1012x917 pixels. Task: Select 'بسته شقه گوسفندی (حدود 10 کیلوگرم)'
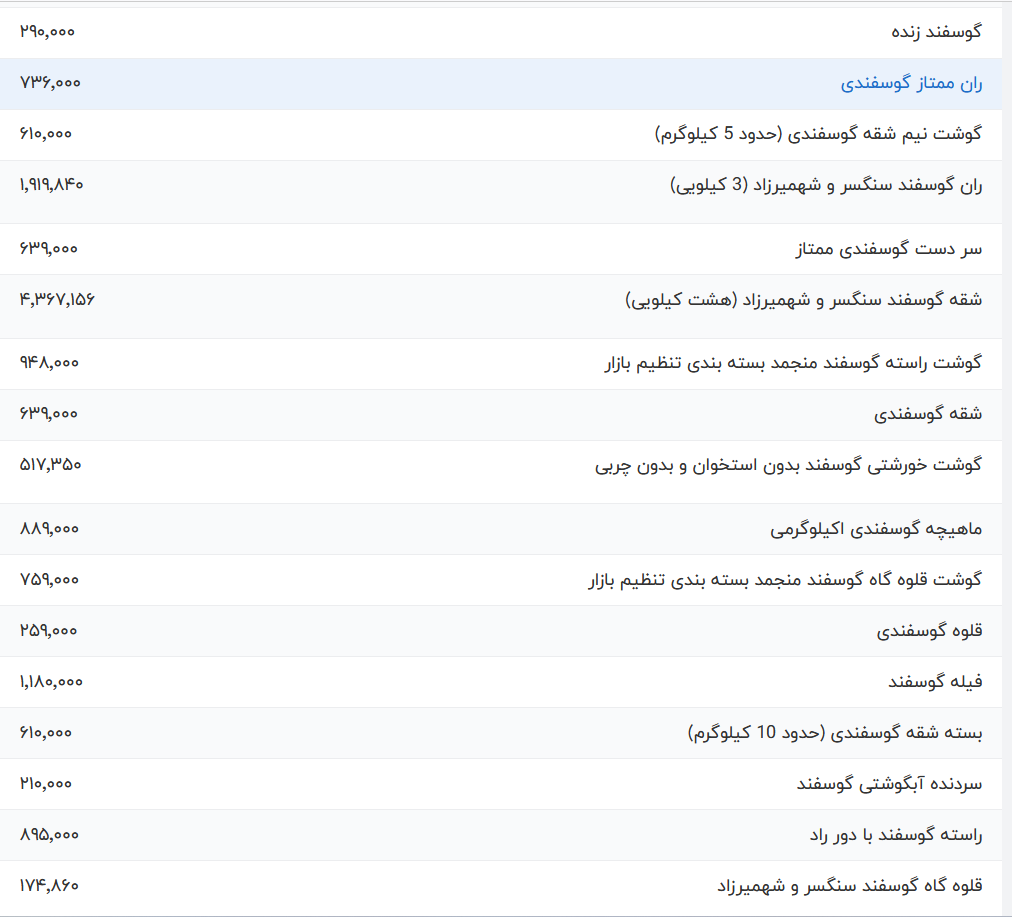click(835, 733)
